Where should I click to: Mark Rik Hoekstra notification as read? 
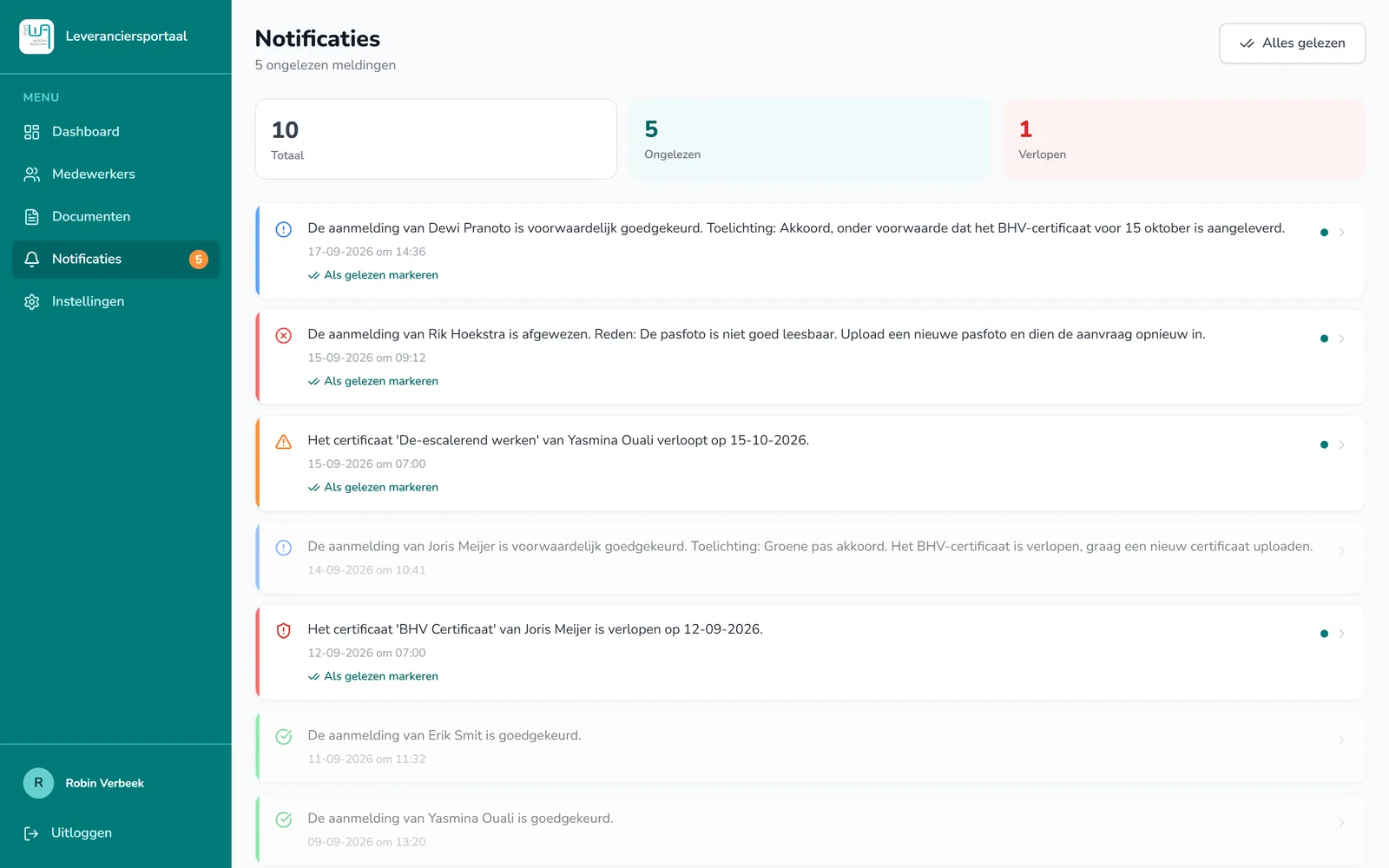click(x=373, y=381)
